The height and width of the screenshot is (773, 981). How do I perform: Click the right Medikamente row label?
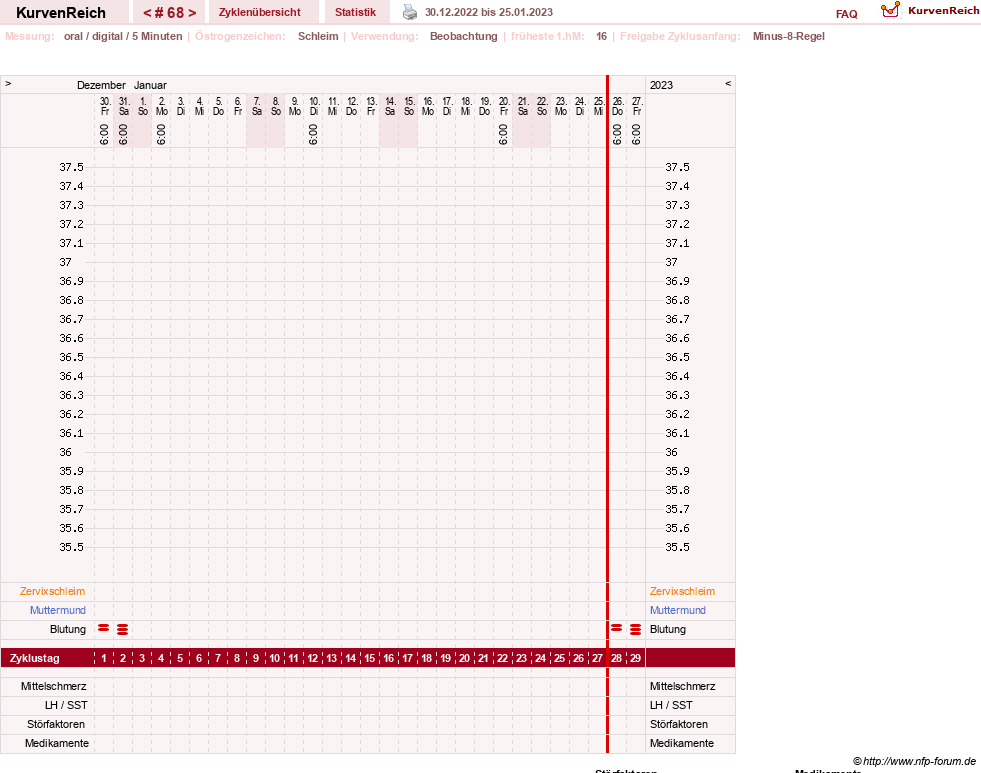click(x=682, y=743)
